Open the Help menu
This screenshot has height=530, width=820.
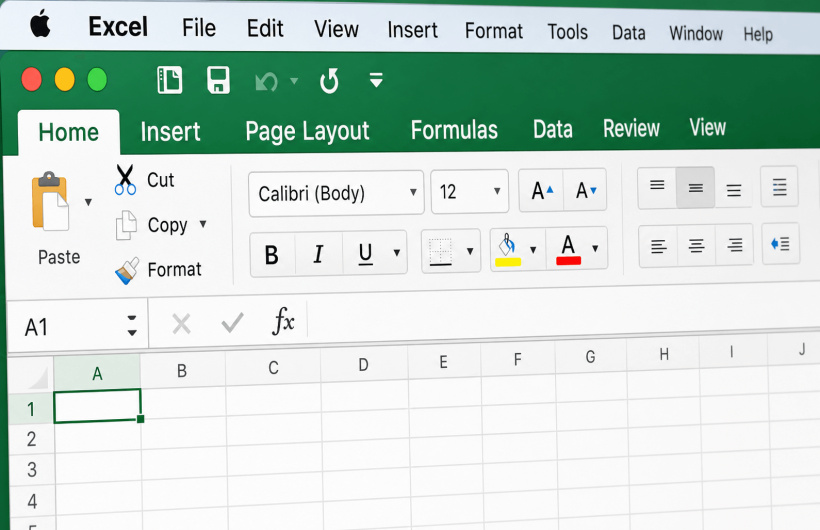coord(758,35)
